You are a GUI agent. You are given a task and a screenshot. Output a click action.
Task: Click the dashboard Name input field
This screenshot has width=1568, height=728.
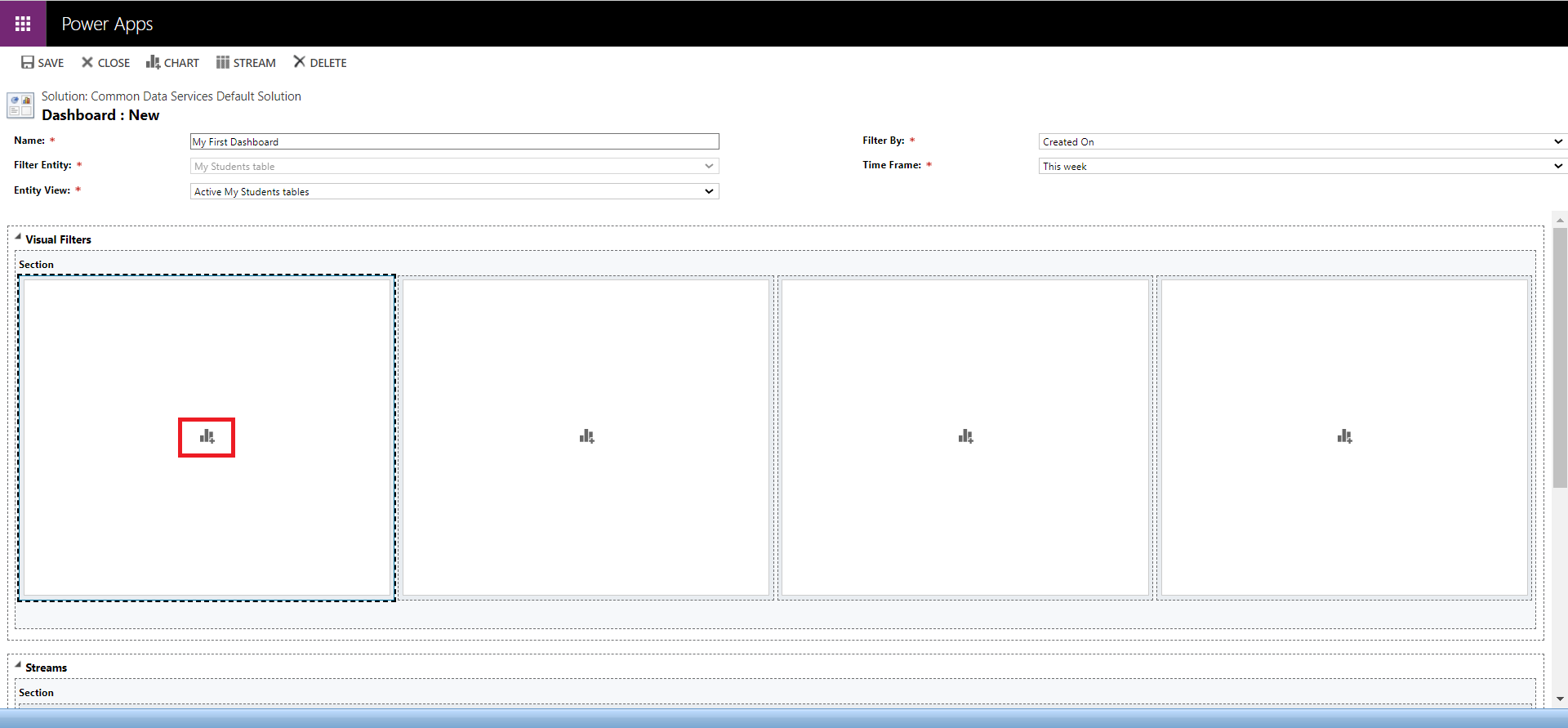click(x=454, y=141)
